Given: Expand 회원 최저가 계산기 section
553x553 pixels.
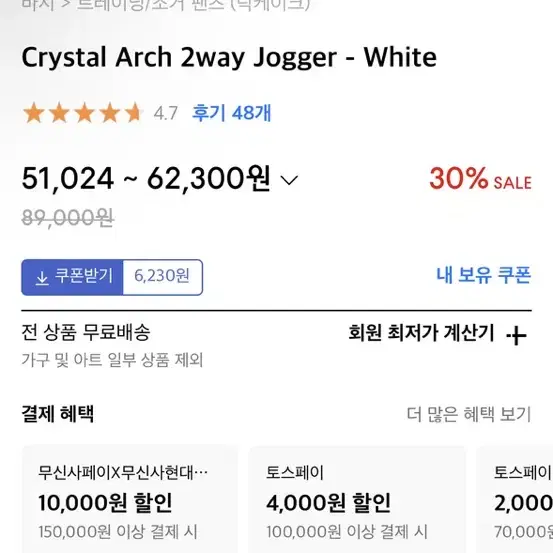Looking at the screenshot, I should tap(437, 333).
